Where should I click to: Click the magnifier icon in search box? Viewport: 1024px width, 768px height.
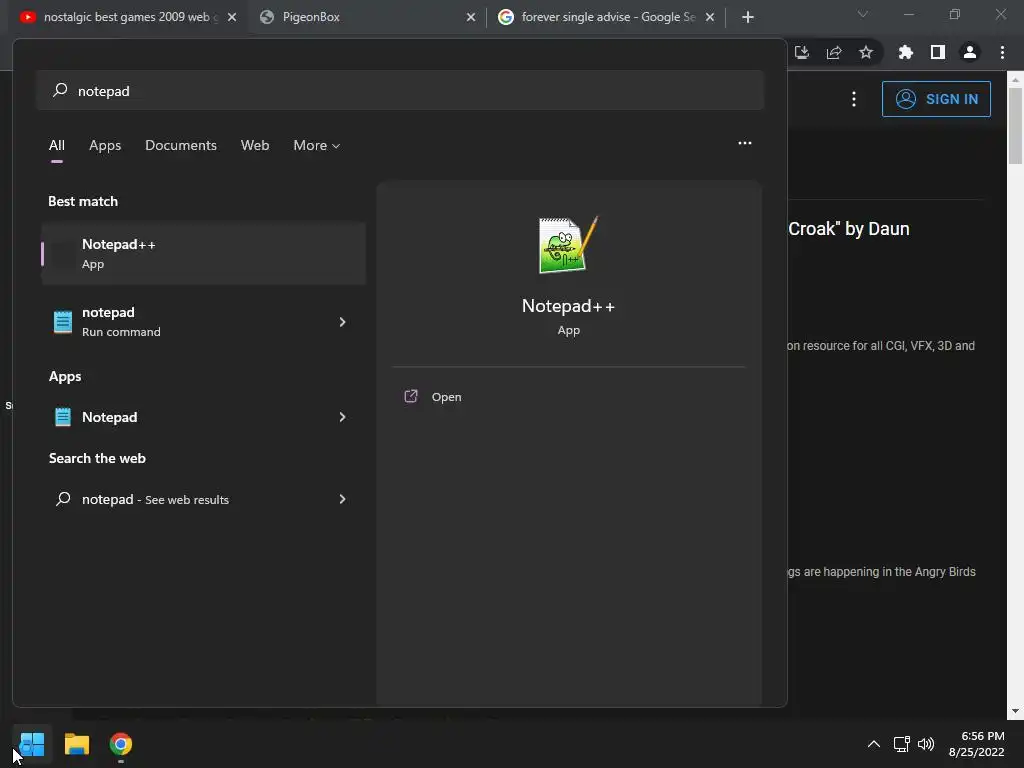coord(60,89)
